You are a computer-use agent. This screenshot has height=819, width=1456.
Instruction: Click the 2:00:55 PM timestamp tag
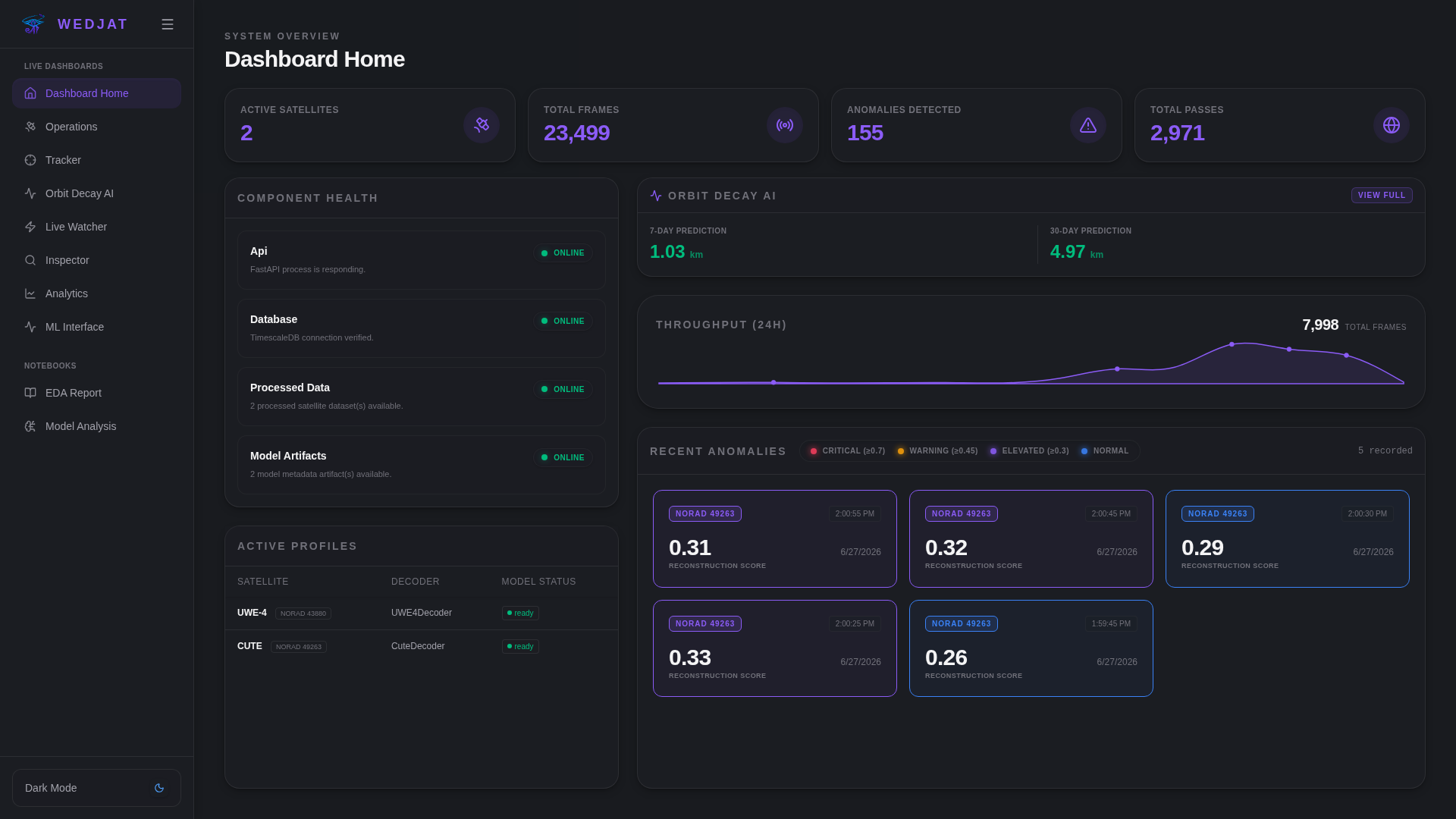pyautogui.click(x=855, y=514)
